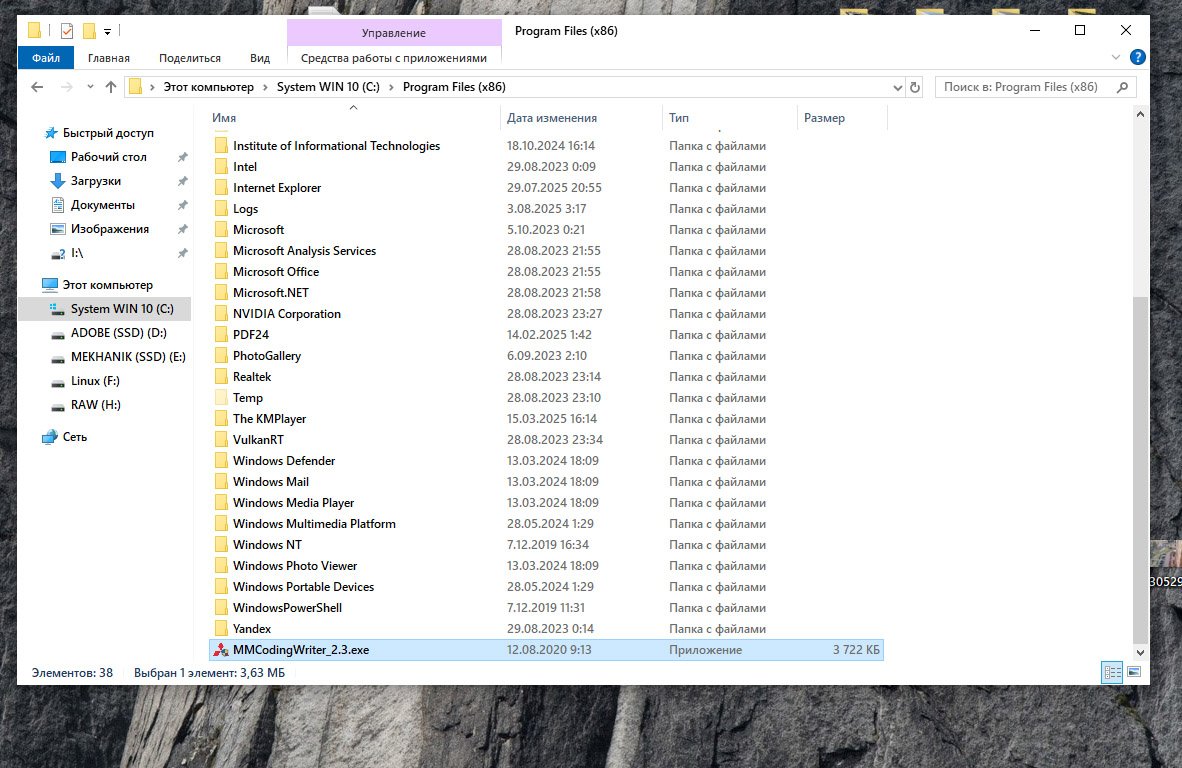The width and height of the screenshot is (1182, 768).
Task: Select the Institute of Informational Technologies folder name
Action: click(x=336, y=146)
